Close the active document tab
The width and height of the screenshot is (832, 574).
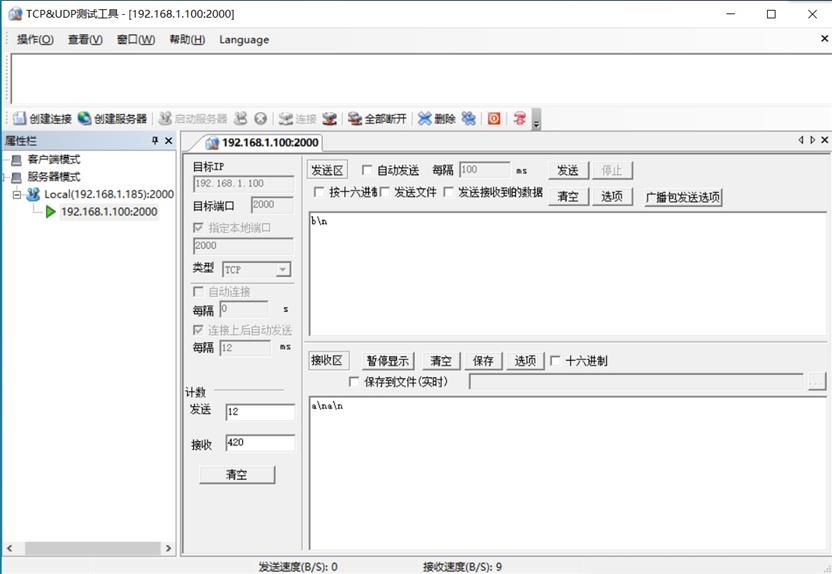click(x=825, y=140)
